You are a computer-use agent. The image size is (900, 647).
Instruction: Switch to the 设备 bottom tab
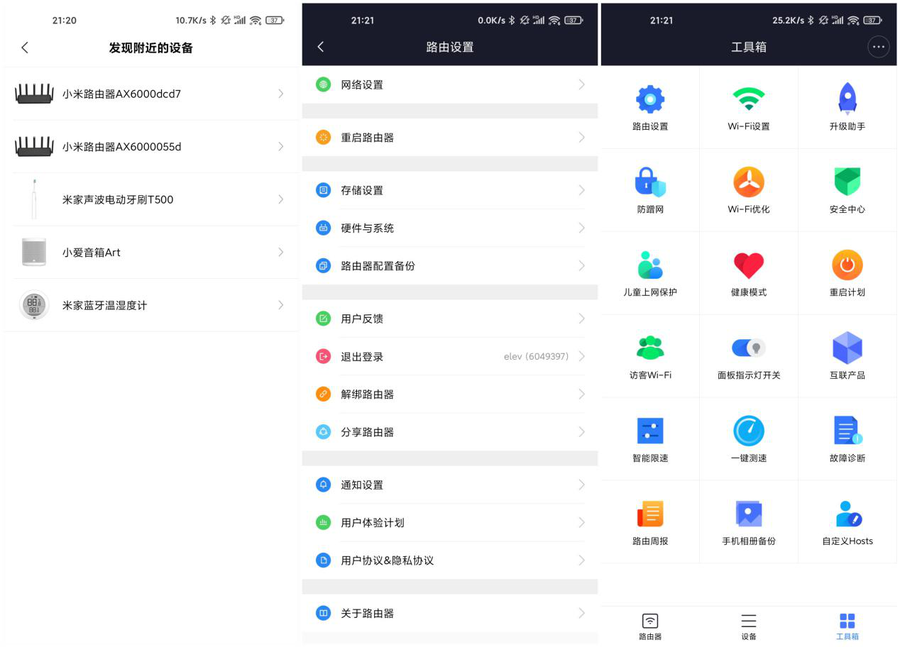click(x=748, y=626)
